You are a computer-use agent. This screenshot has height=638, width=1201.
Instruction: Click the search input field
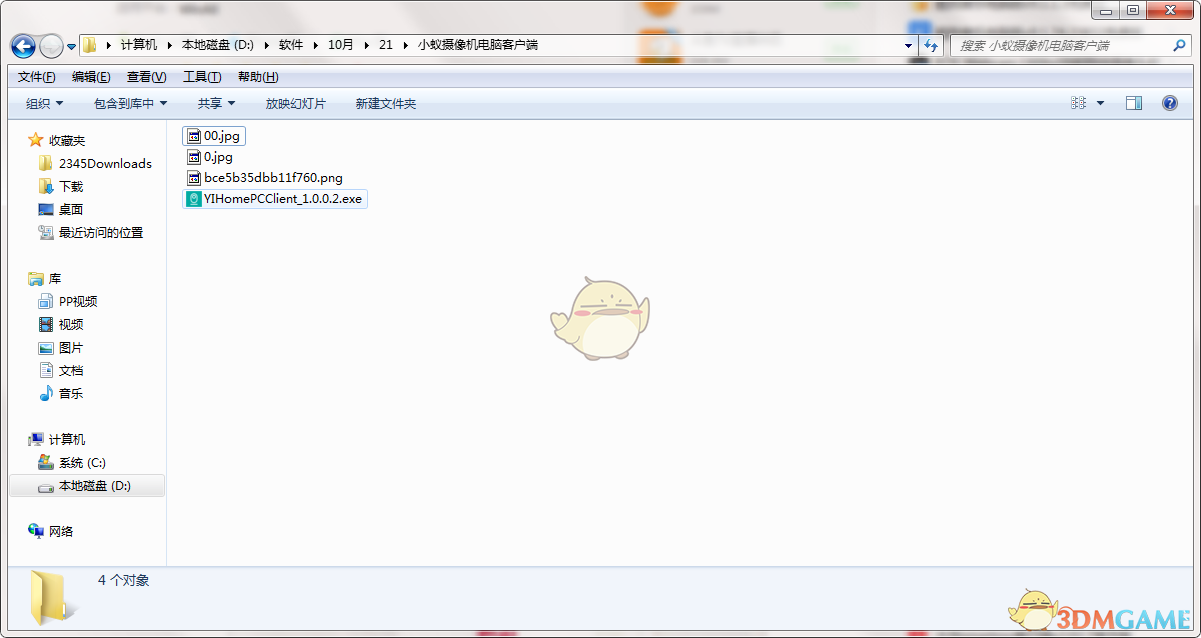point(1060,45)
